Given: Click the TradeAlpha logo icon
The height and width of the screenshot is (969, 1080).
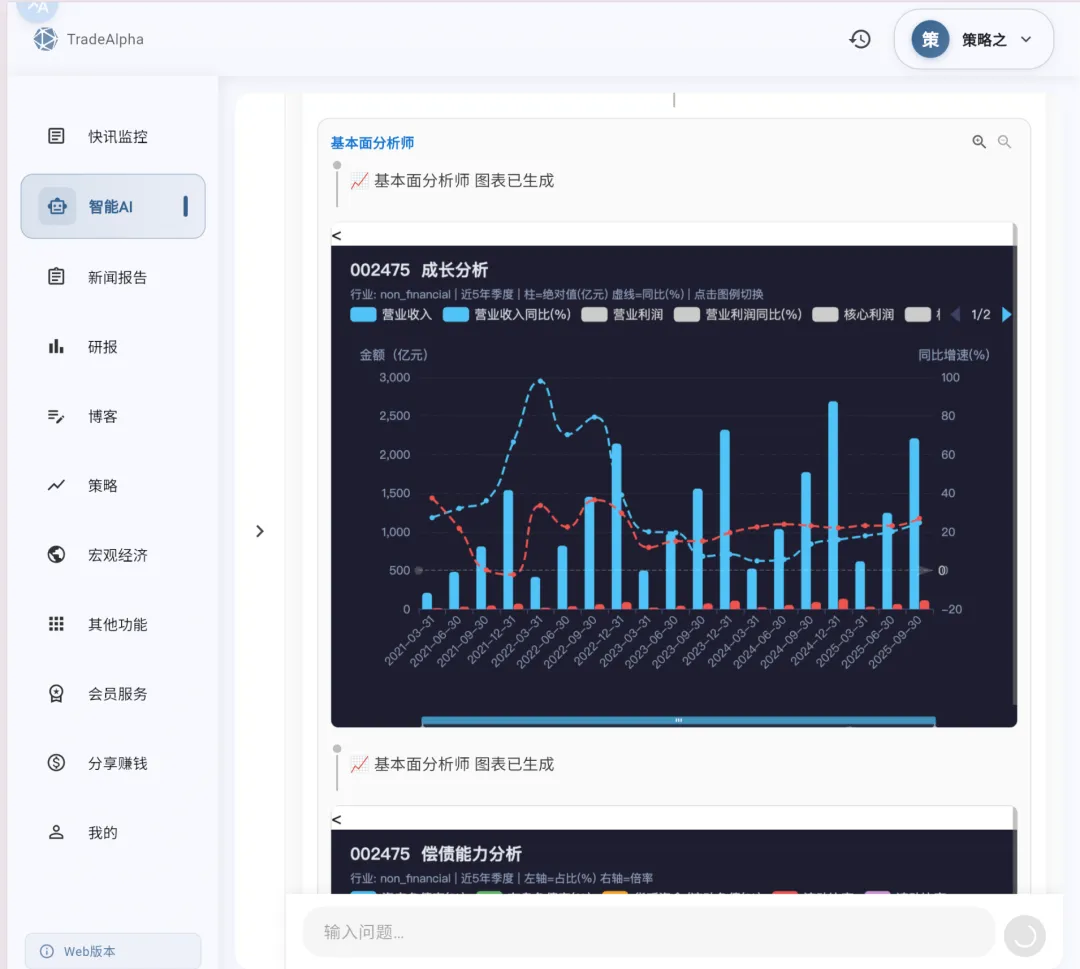Looking at the screenshot, I should tap(45, 39).
